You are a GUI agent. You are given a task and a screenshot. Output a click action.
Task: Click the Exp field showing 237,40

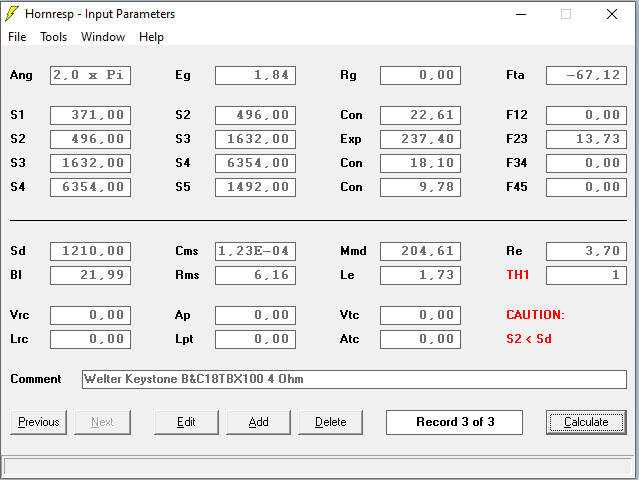point(421,139)
